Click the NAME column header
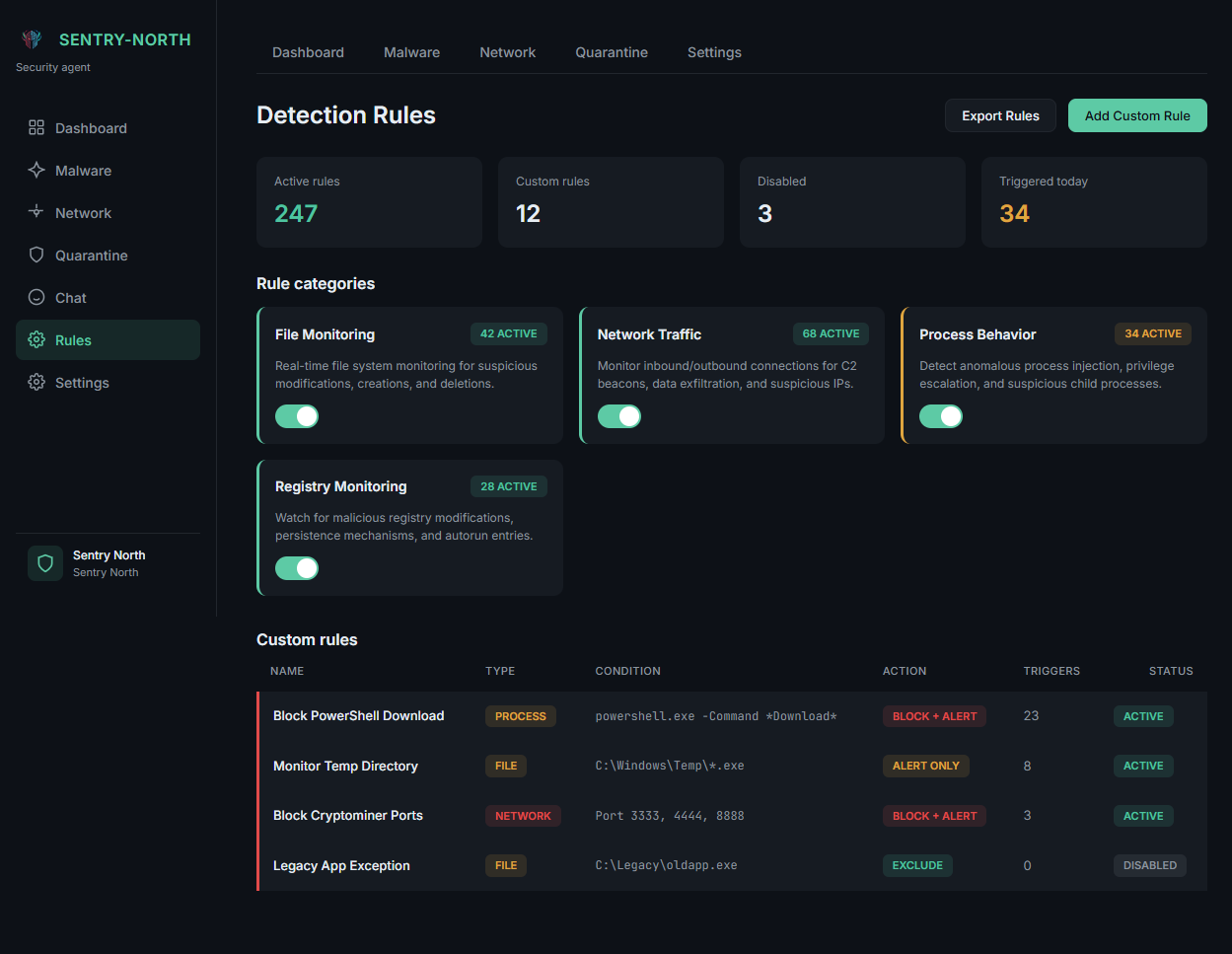This screenshot has height=954, width=1232. tap(287, 671)
